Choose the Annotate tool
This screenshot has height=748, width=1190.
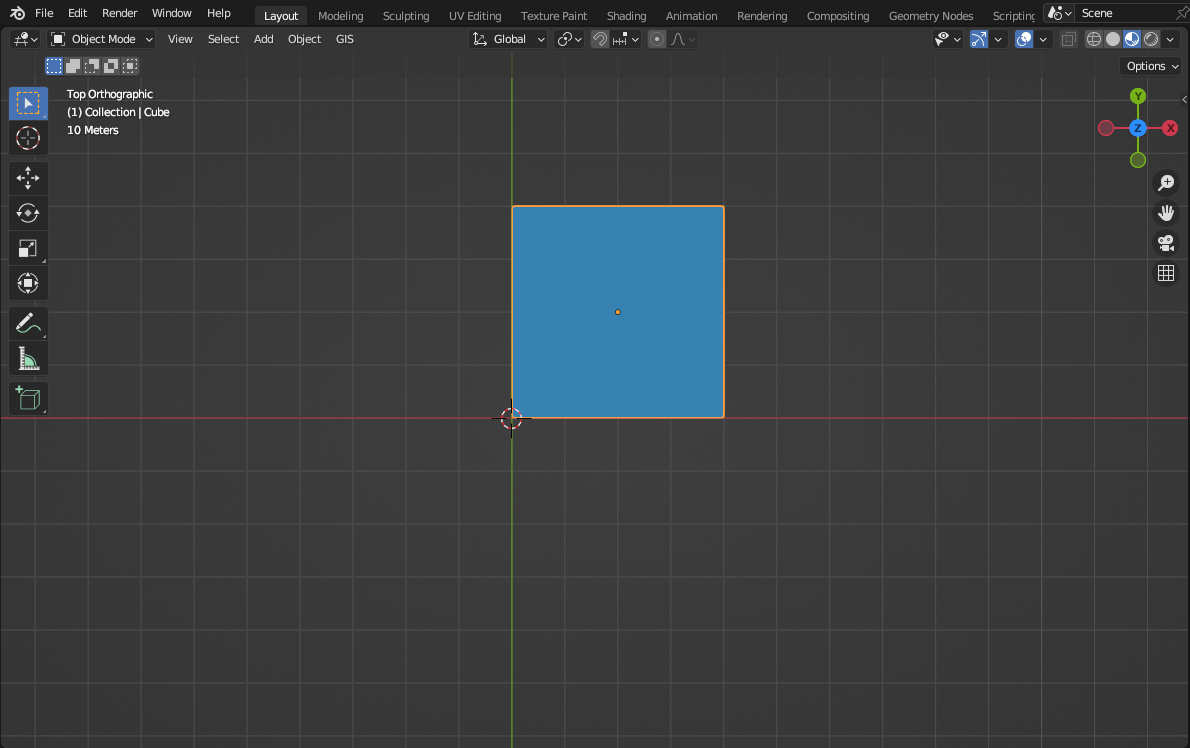(x=28, y=323)
